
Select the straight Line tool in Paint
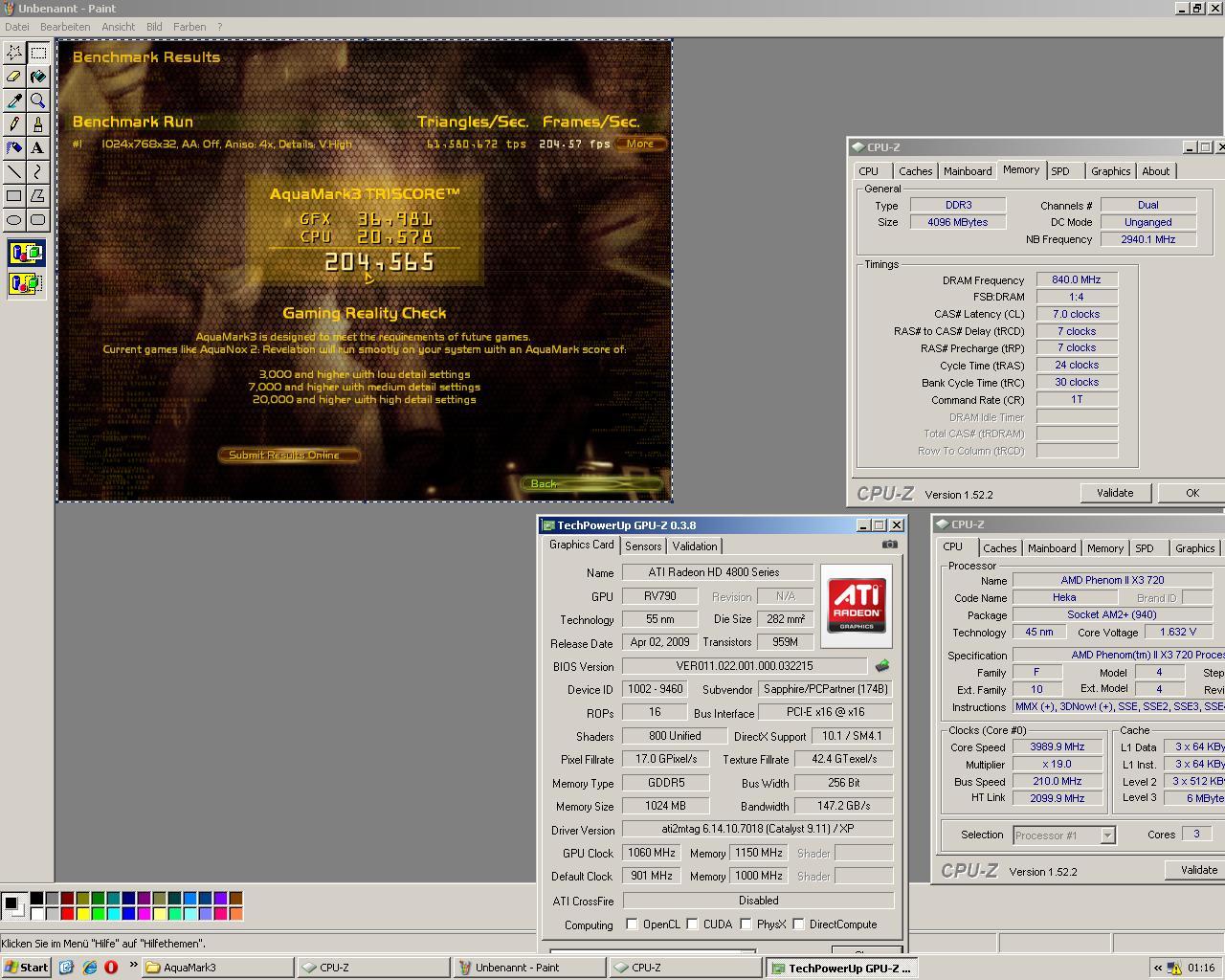click(x=14, y=172)
